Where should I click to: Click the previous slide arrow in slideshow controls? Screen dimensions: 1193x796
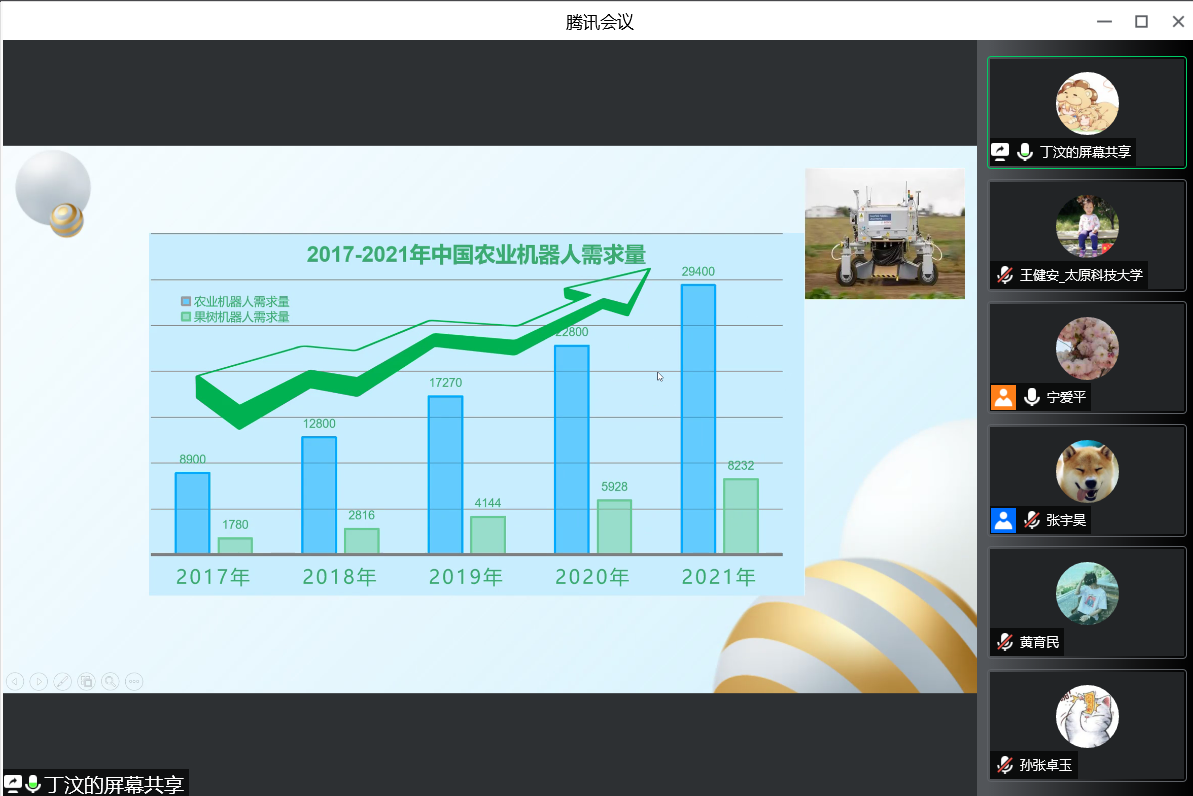click(15, 682)
